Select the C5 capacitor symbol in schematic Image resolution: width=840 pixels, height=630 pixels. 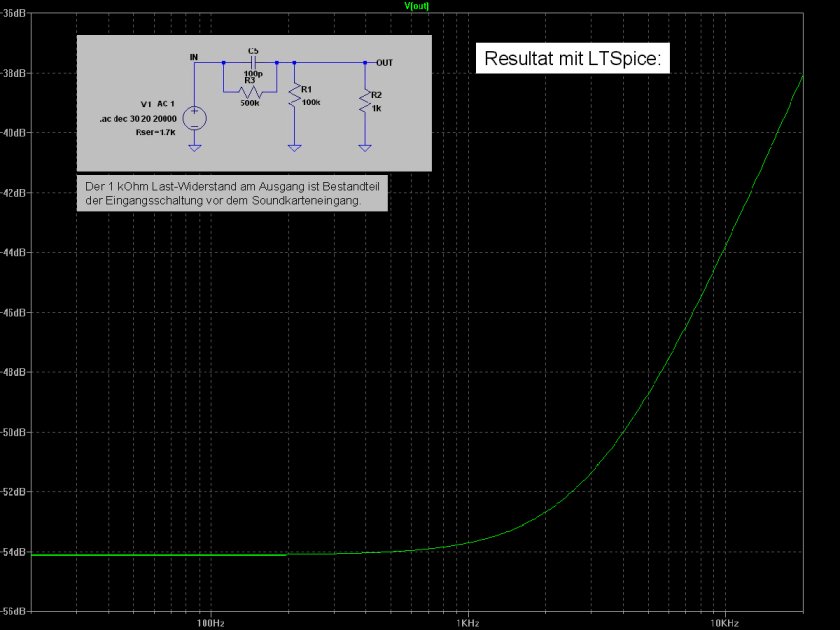tap(252, 61)
